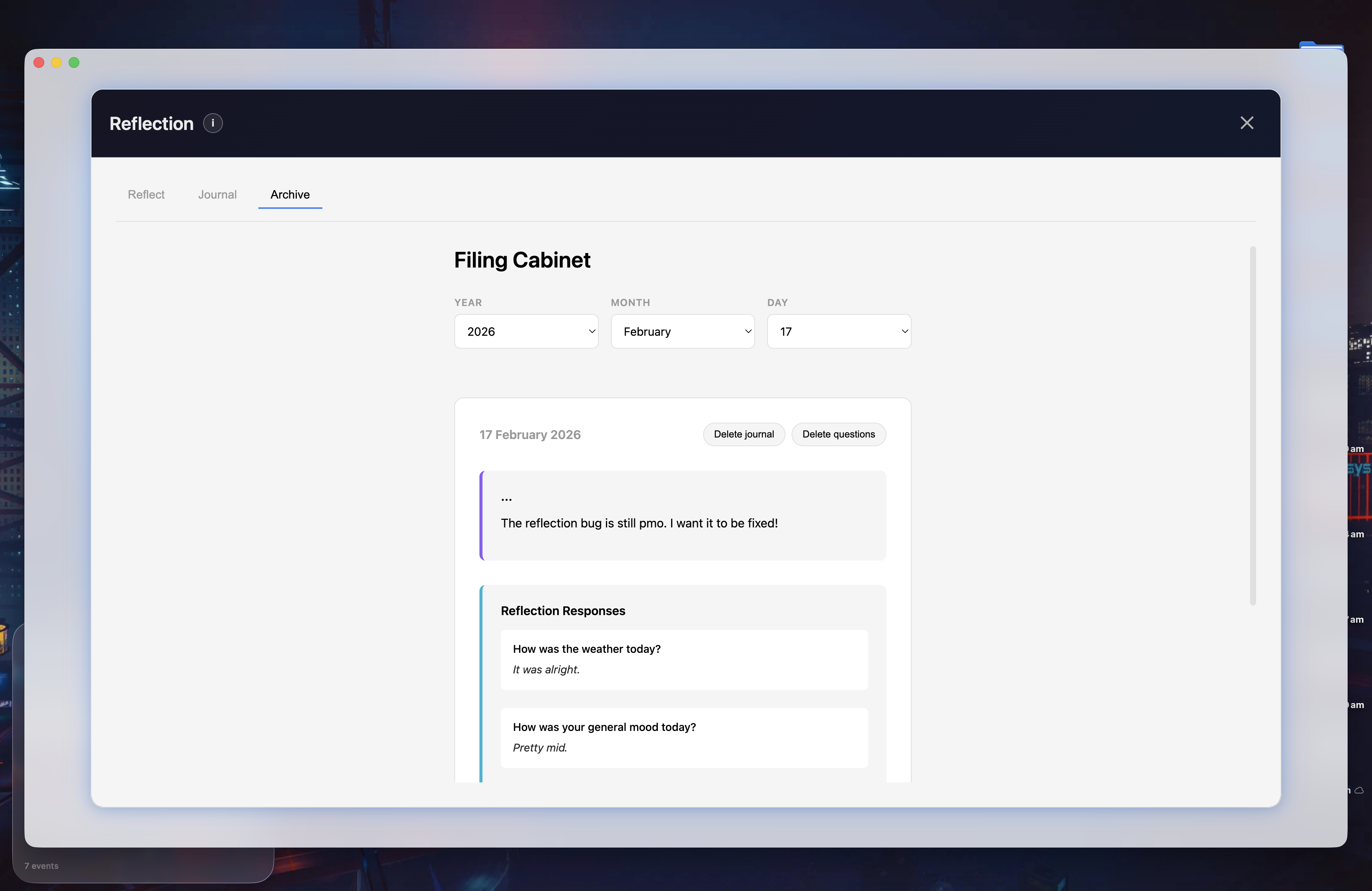Image resolution: width=1372 pixels, height=891 pixels.
Task: Open the Journal tab
Action: click(x=217, y=195)
